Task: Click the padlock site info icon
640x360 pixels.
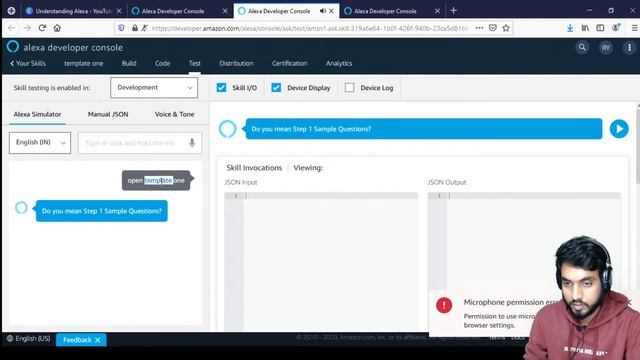Action: tap(135, 28)
